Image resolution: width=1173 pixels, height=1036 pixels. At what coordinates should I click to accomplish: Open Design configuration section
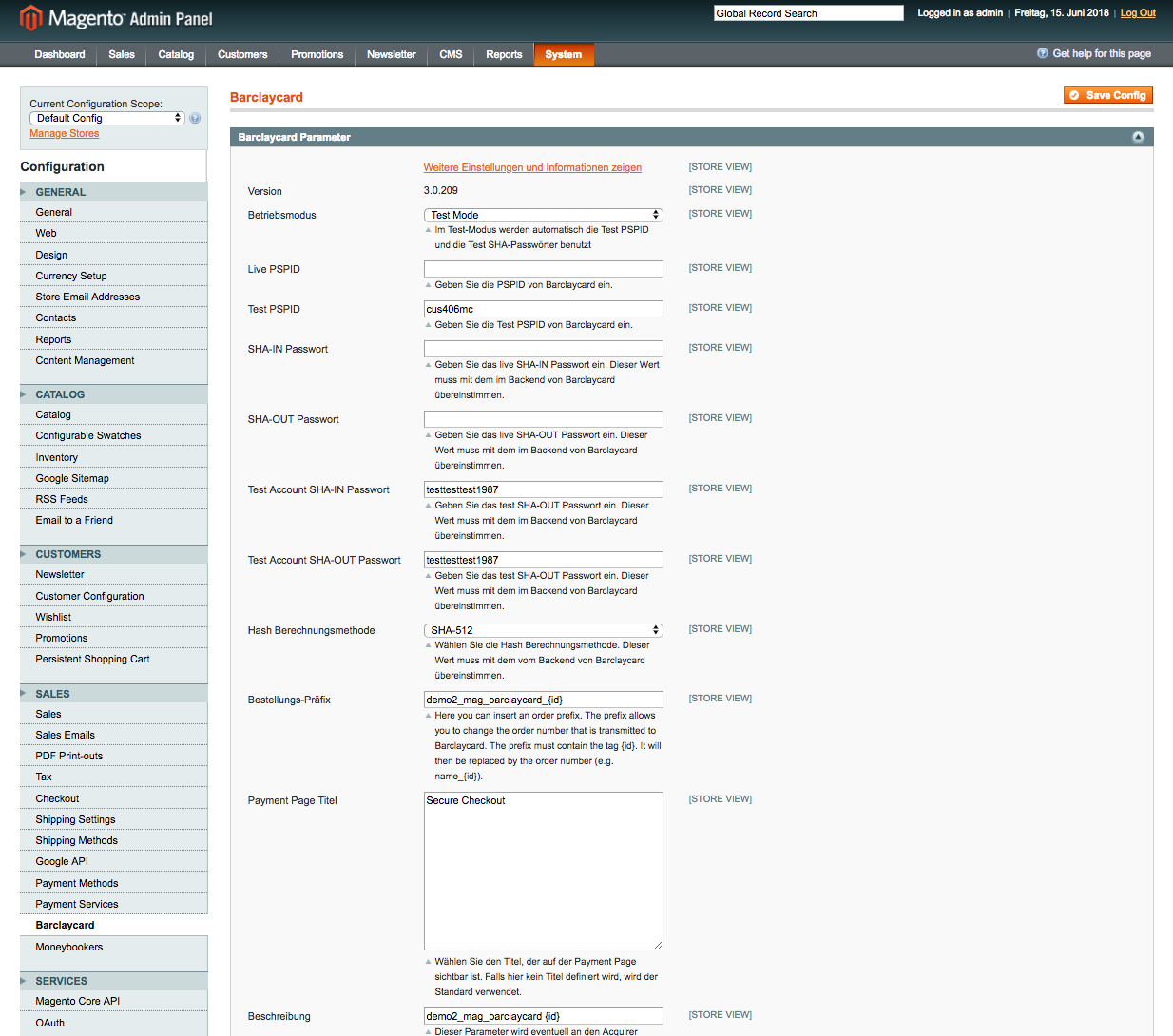[114, 255]
